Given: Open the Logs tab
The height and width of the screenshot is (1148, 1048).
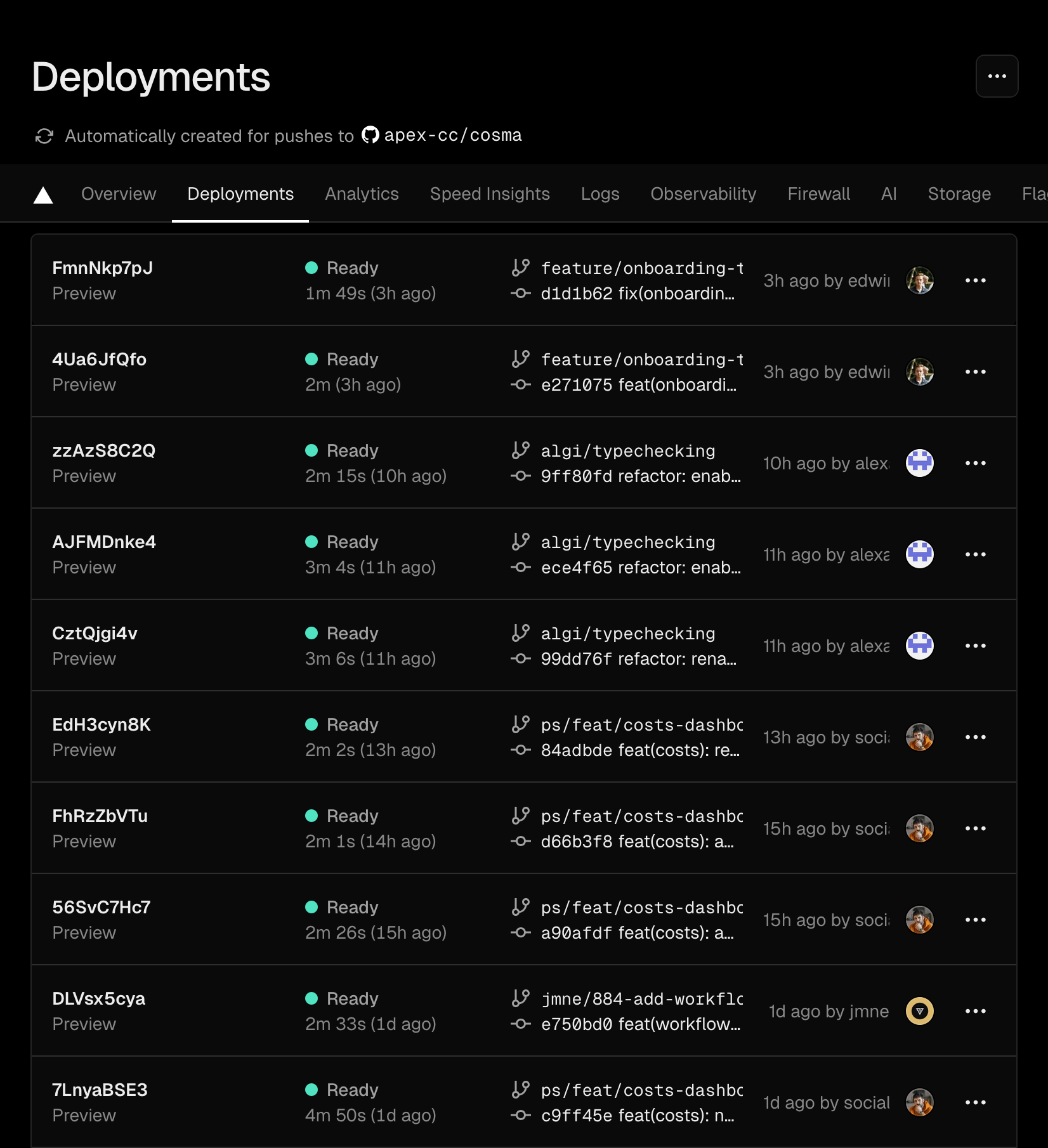Looking at the screenshot, I should coord(600,194).
